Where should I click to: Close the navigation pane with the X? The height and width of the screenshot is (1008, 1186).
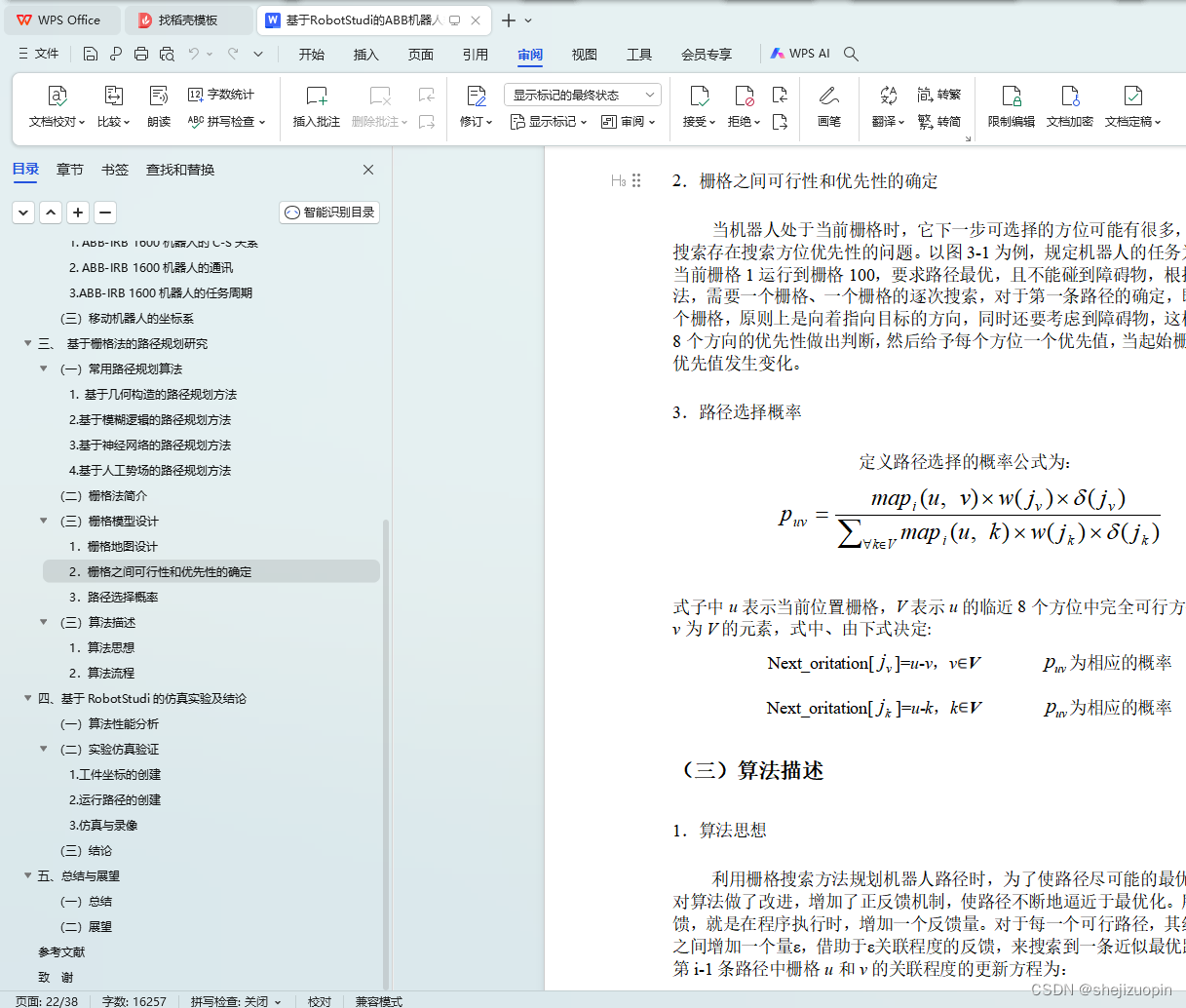pos(368,170)
